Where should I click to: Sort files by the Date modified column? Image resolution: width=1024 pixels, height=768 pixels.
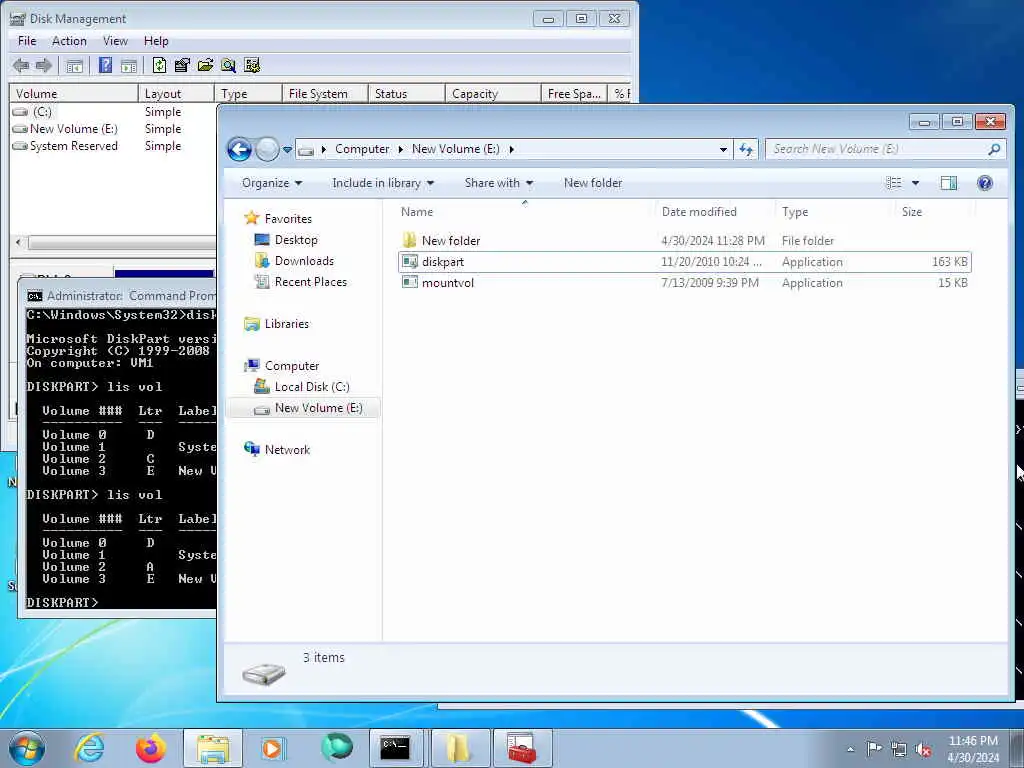click(715, 212)
